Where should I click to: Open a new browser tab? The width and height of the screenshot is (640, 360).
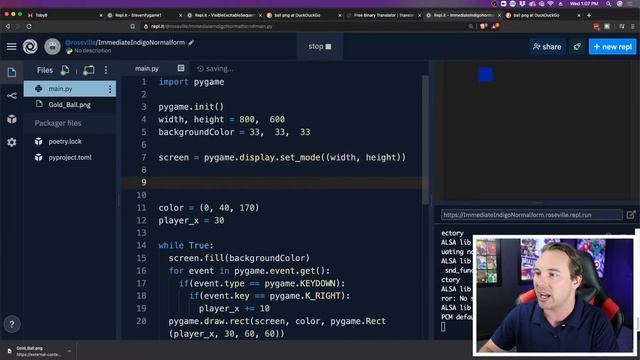click(589, 15)
